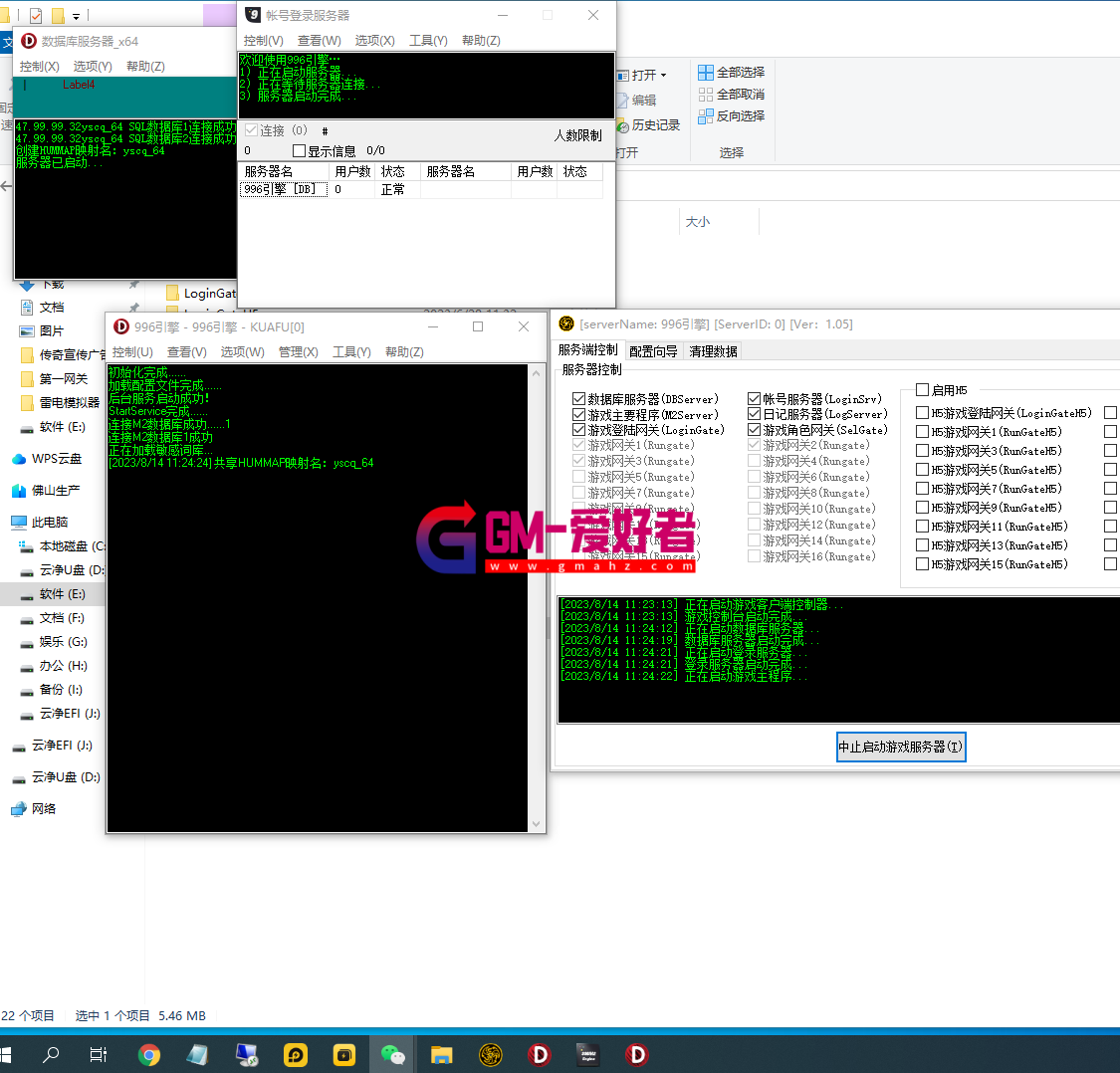The width and height of the screenshot is (1120, 1073).
Task: Click the 996引擎 window title icon
Action: [121, 326]
